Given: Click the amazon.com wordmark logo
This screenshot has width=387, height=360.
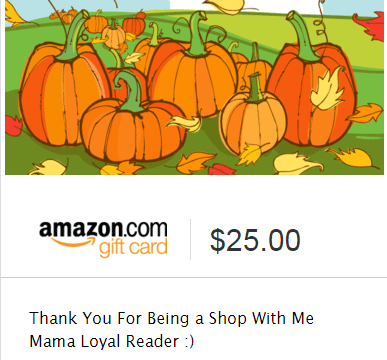Looking at the screenshot, I should (x=103, y=229).
